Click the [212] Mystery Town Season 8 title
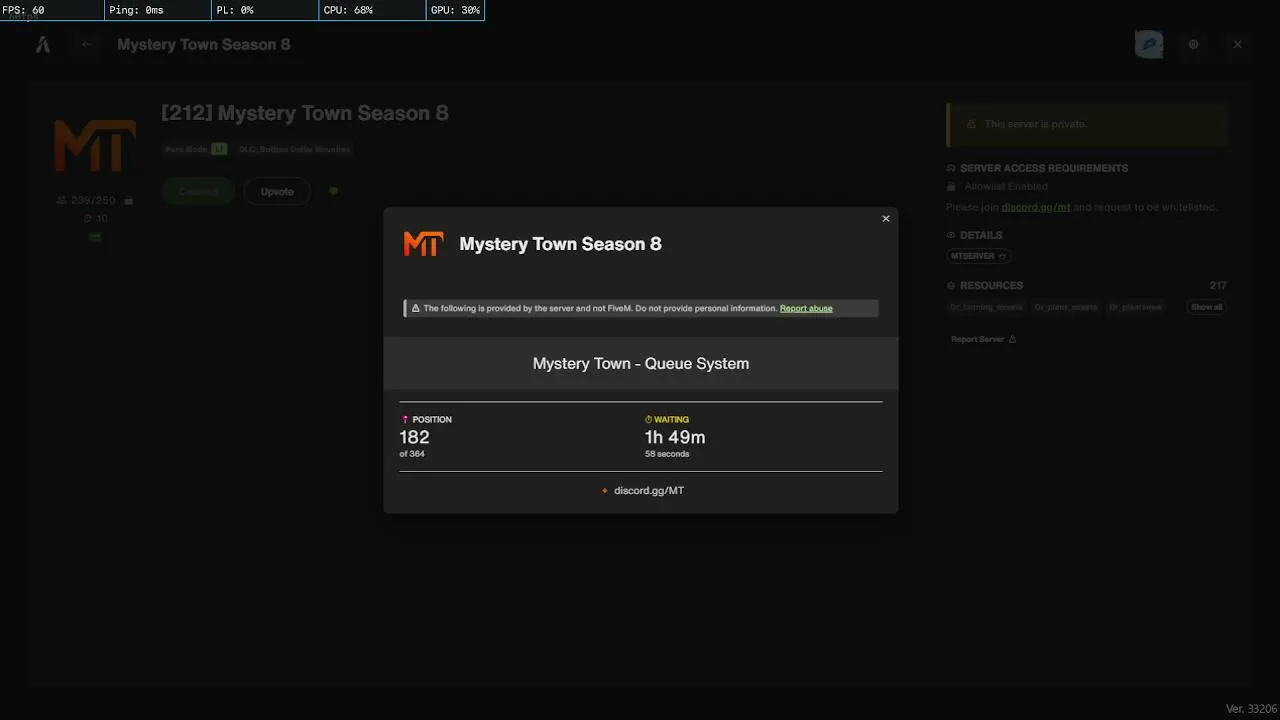The height and width of the screenshot is (720, 1280). [x=305, y=113]
